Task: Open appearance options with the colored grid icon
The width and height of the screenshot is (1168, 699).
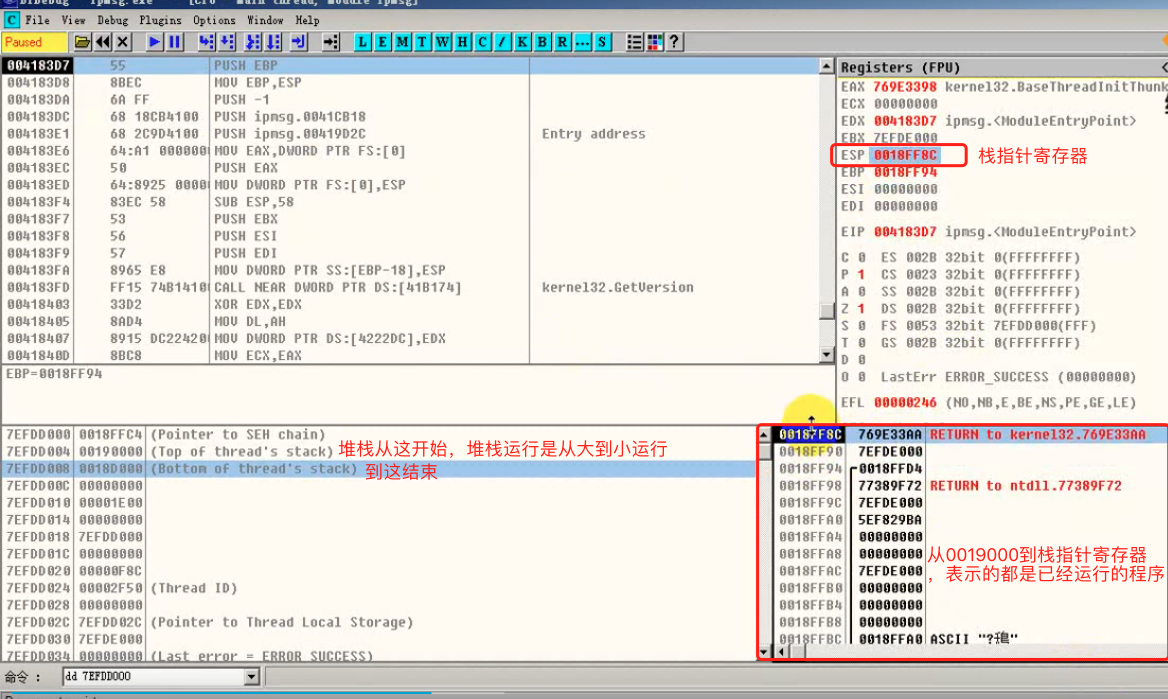Action: [654, 42]
